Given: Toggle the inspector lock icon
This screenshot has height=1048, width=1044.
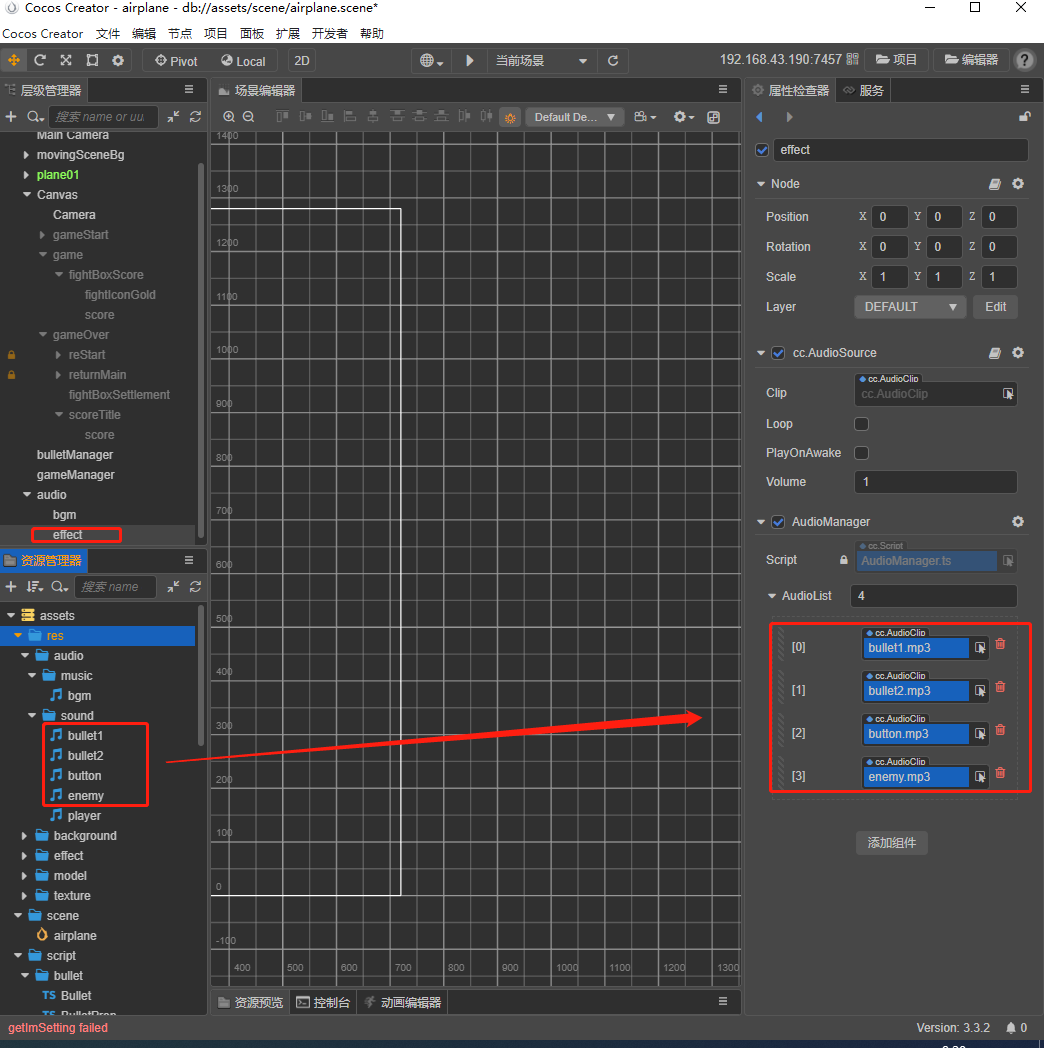Looking at the screenshot, I should click(x=1025, y=117).
